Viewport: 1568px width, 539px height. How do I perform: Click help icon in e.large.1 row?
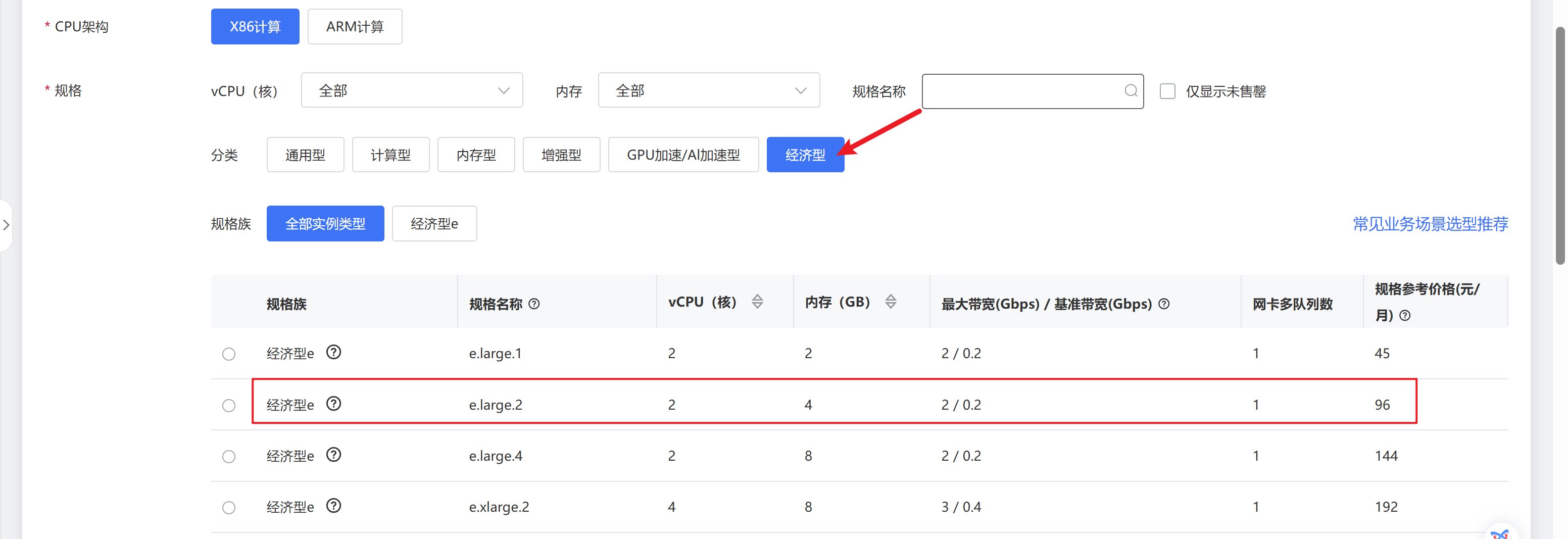click(x=333, y=353)
